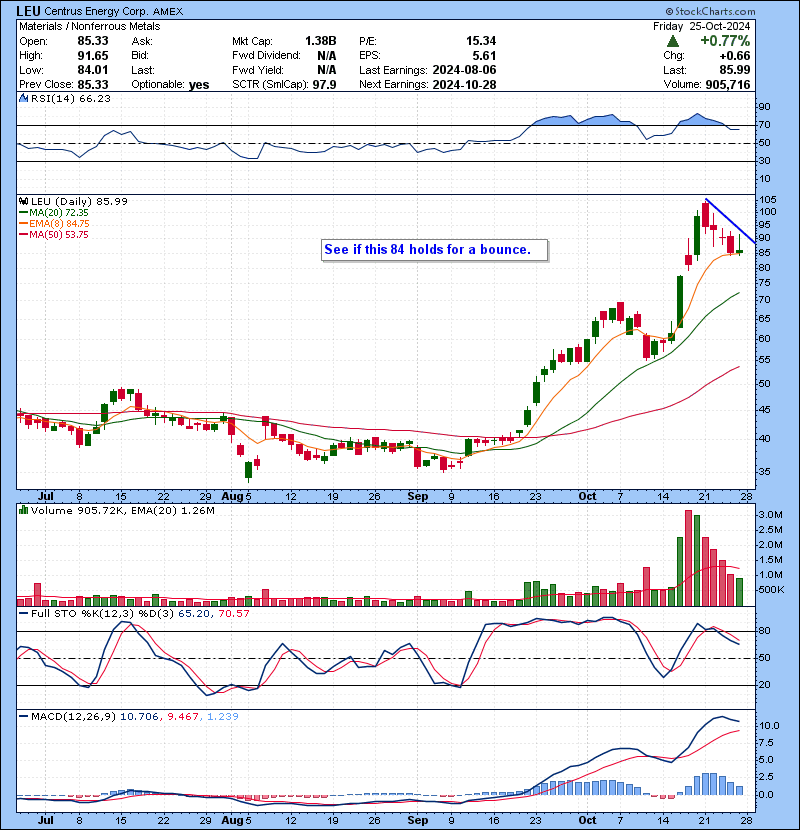Click the tallest red volume bar

coord(688,558)
